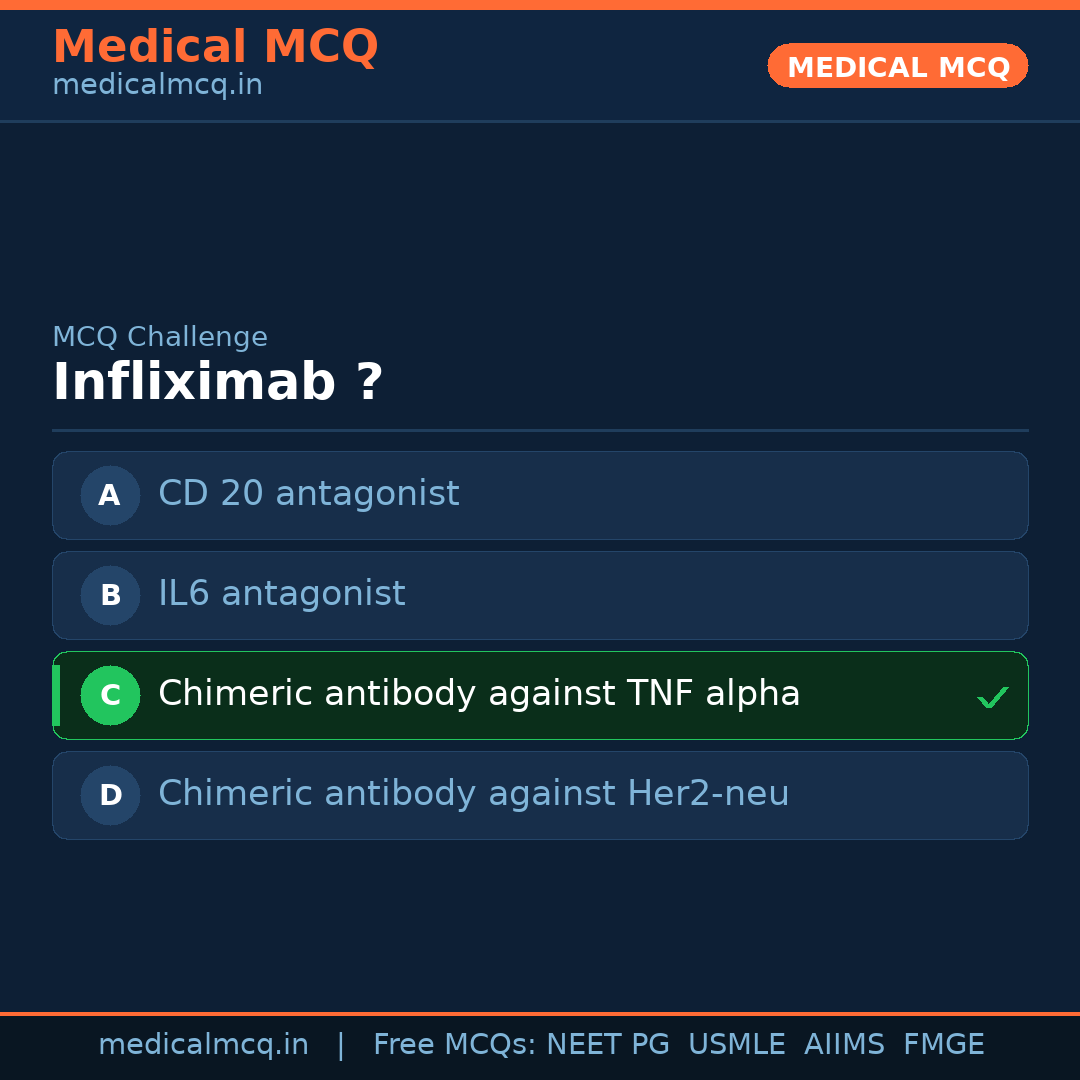Viewport: 1080px width, 1080px height.
Task: Select 'Chimeric antibody against Her2-neu' option
Action: click(473, 794)
